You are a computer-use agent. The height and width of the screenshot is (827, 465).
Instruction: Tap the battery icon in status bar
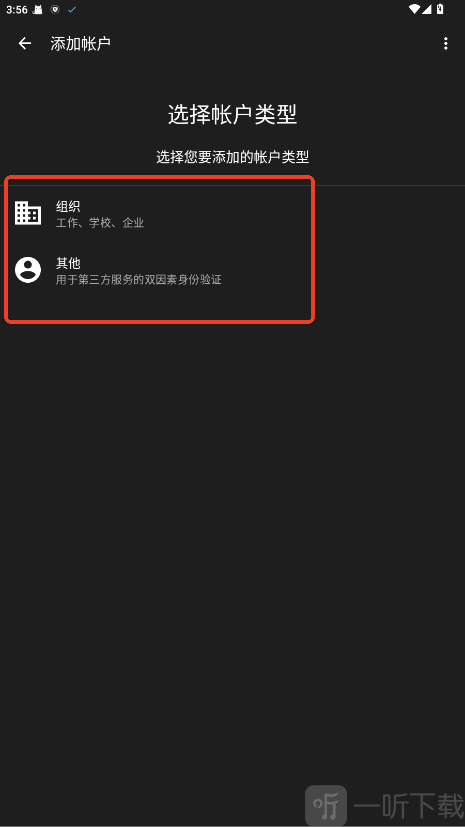(x=440, y=9)
